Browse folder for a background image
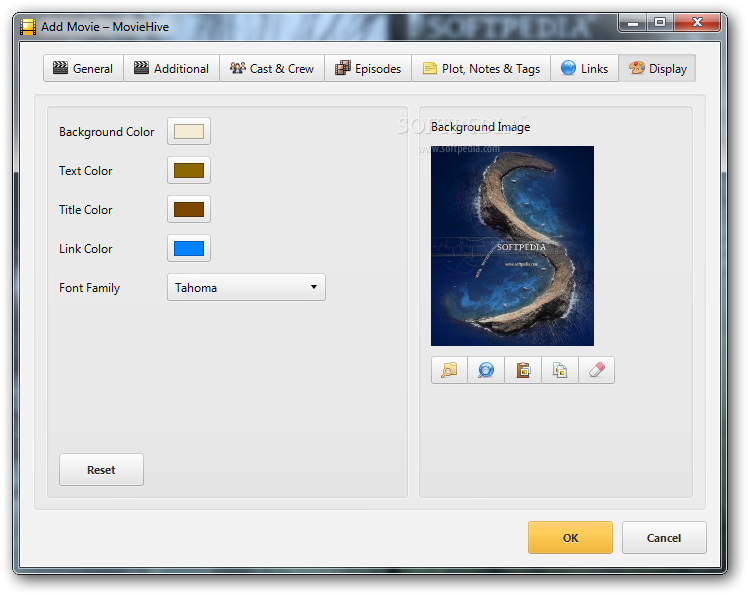748x595 pixels. 449,370
